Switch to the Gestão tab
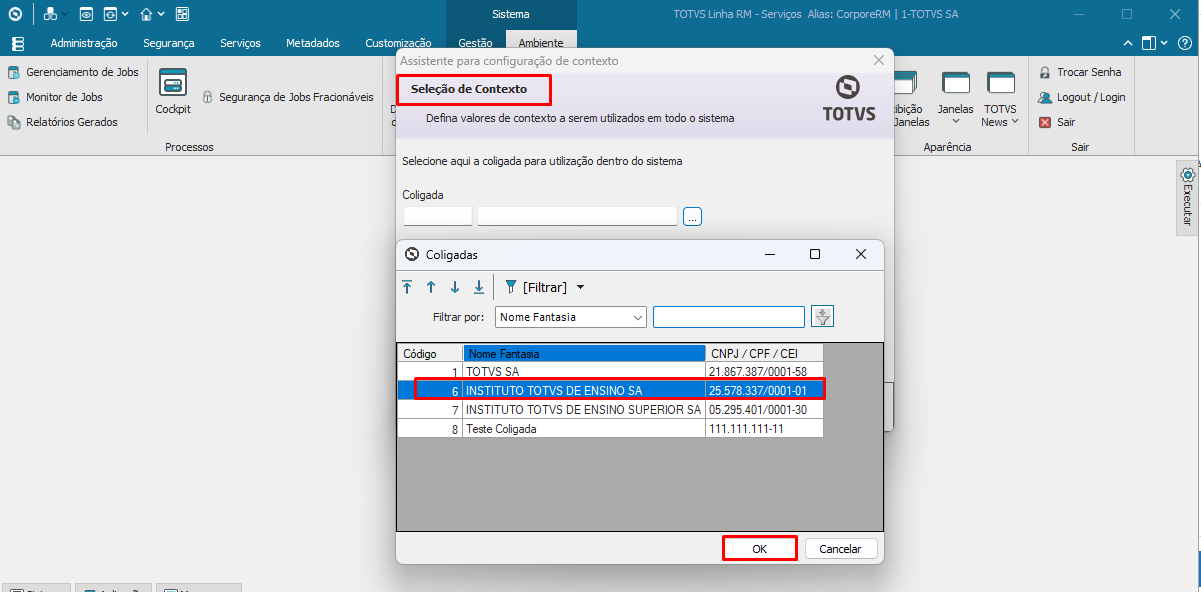Screen dimensions: 1201x592 475,43
